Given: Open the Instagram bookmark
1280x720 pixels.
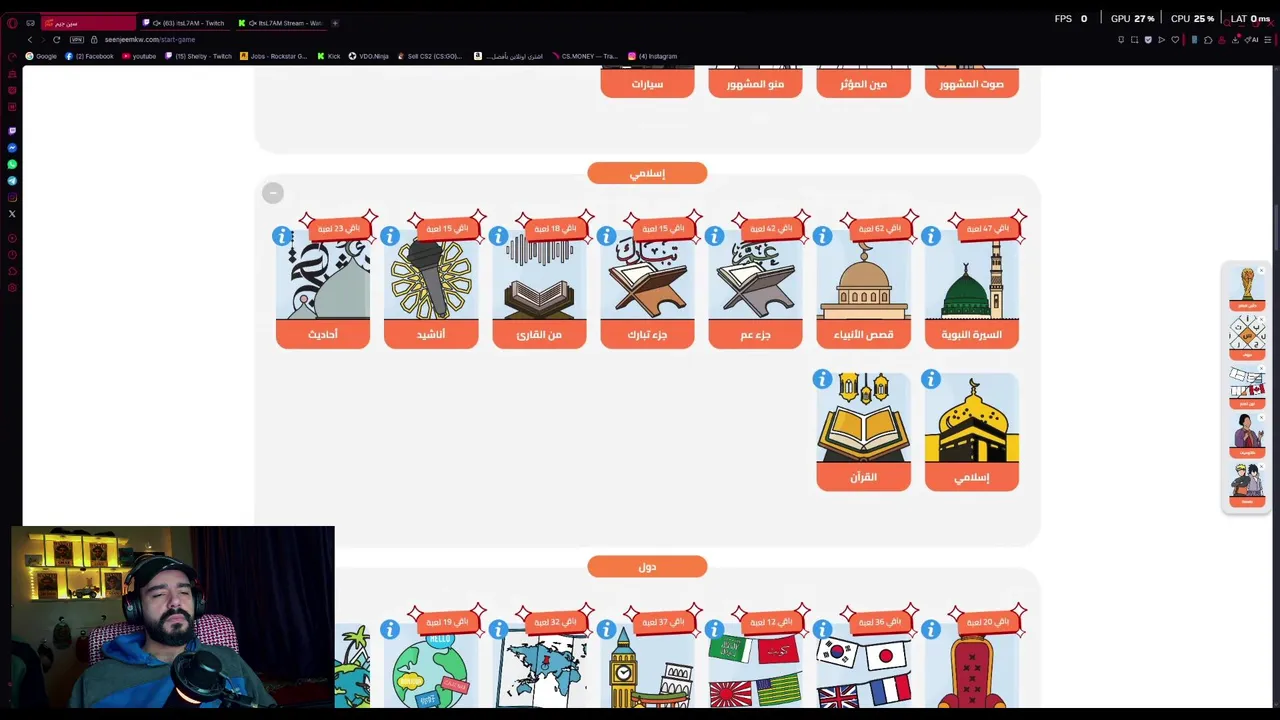Looking at the screenshot, I should 652,56.
